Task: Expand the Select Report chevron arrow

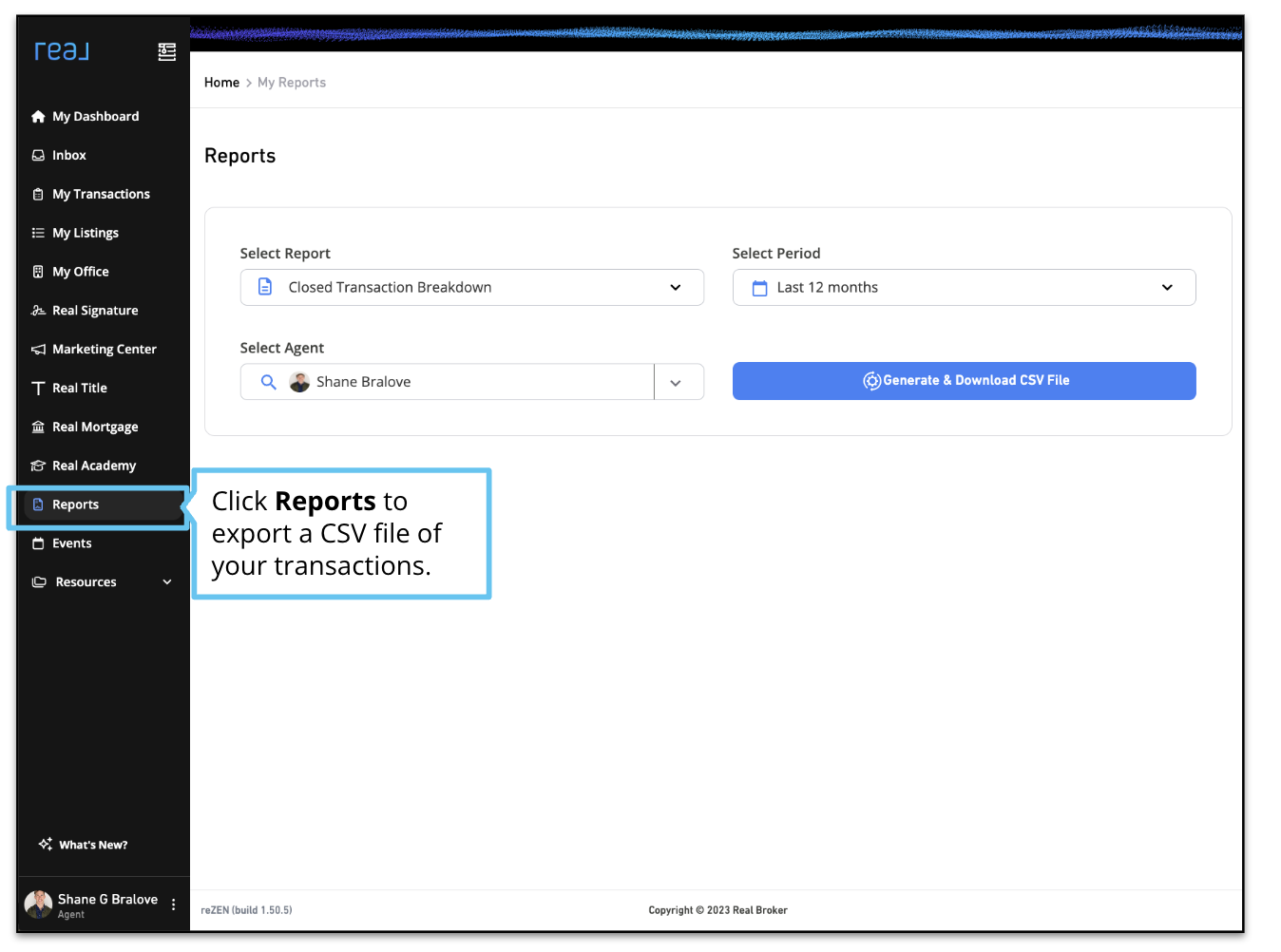Action: (676, 288)
